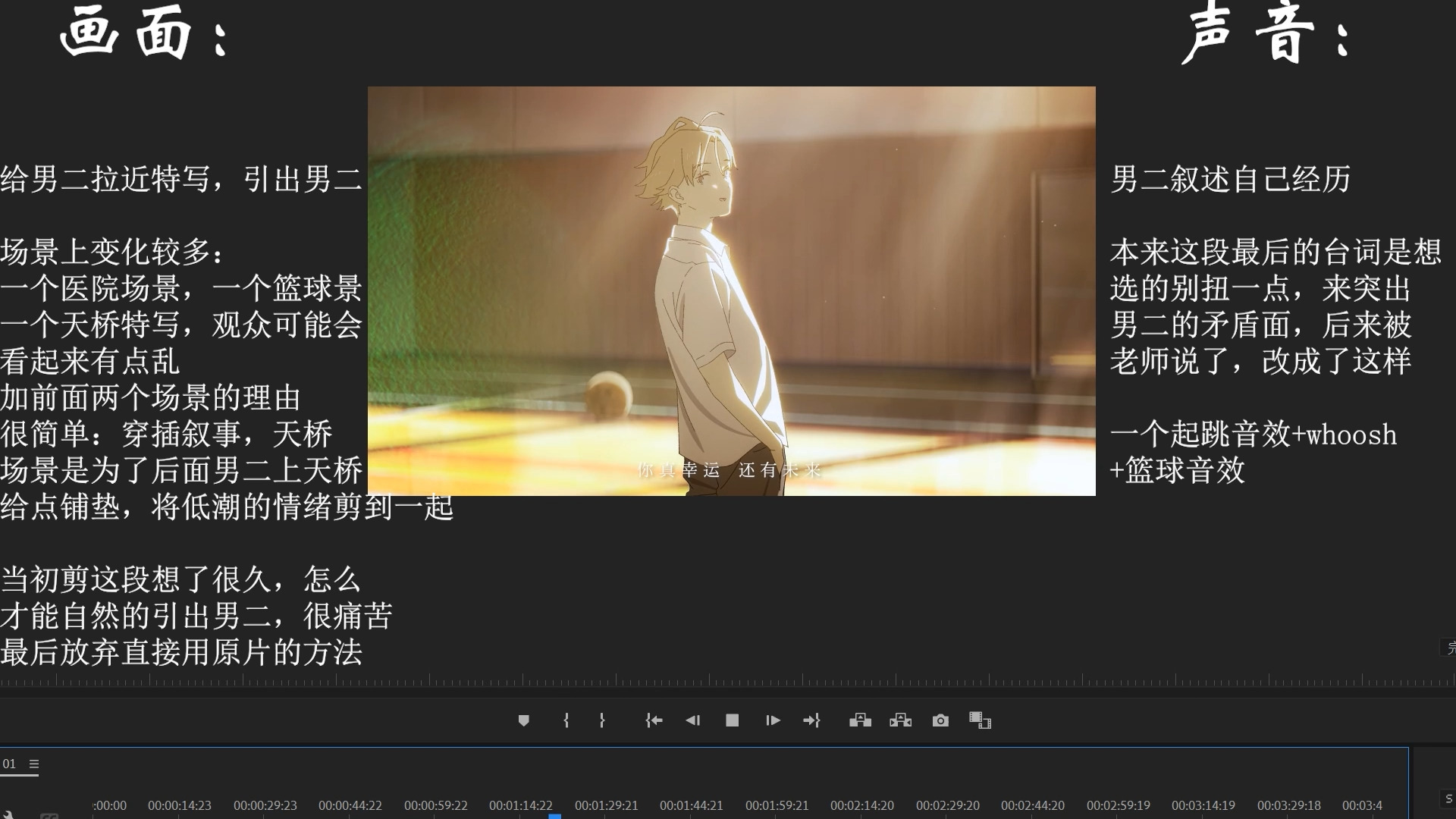The width and height of the screenshot is (1456, 819).
Task: Click the program monitor video preview frame
Action: 732,291
